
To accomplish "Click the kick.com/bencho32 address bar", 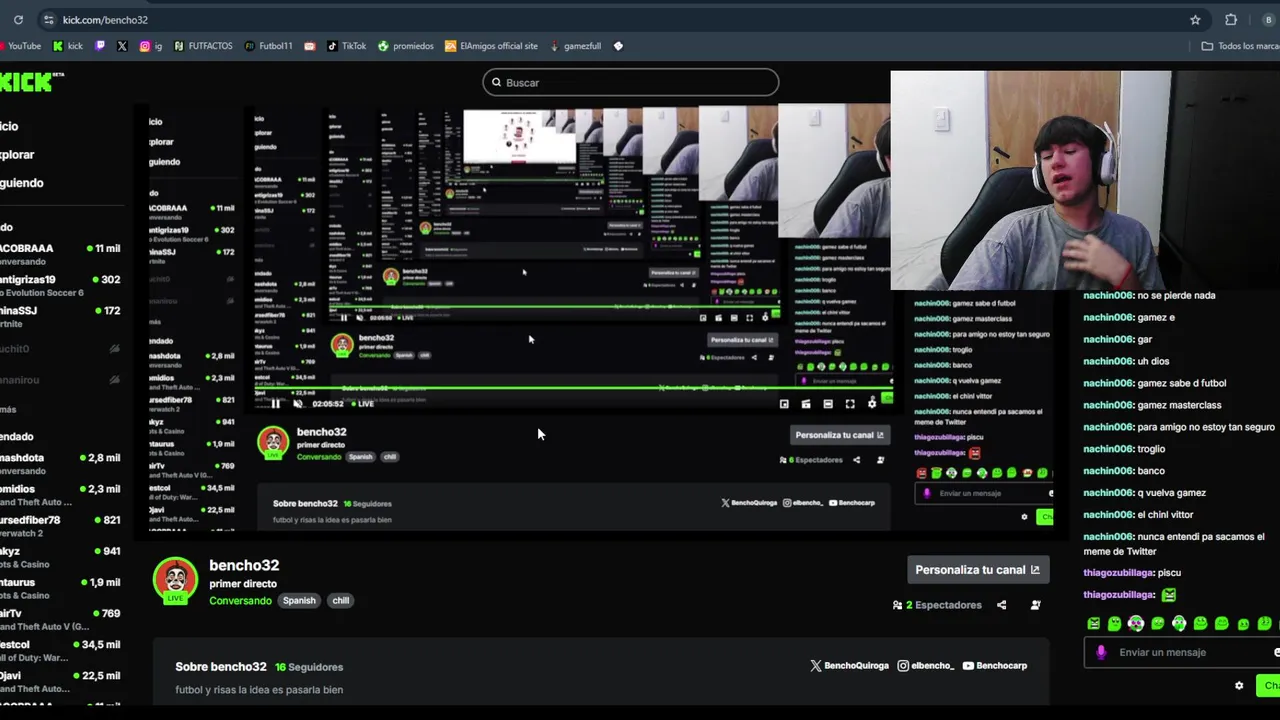I will (620, 20).
